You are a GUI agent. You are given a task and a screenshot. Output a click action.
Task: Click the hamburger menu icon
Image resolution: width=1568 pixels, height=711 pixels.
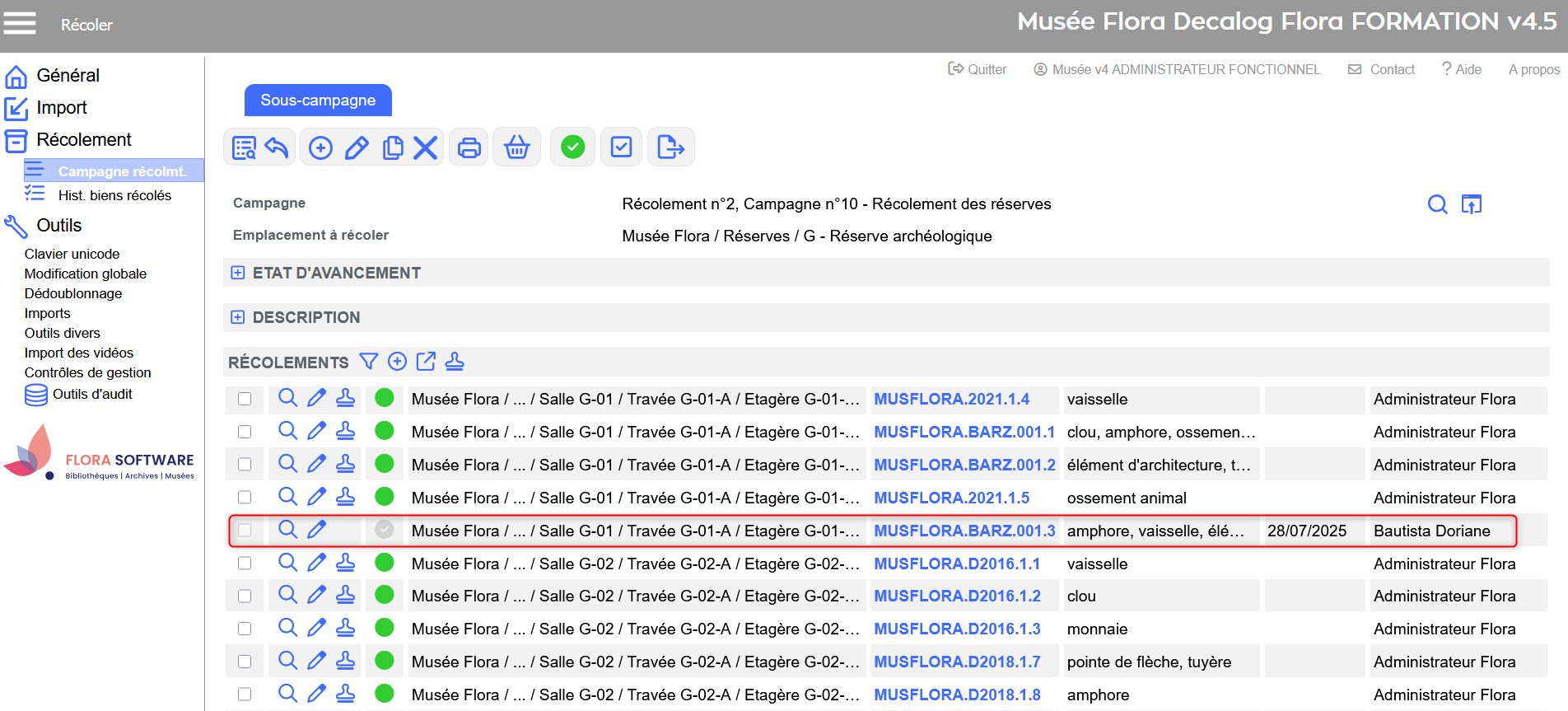click(x=20, y=23)
